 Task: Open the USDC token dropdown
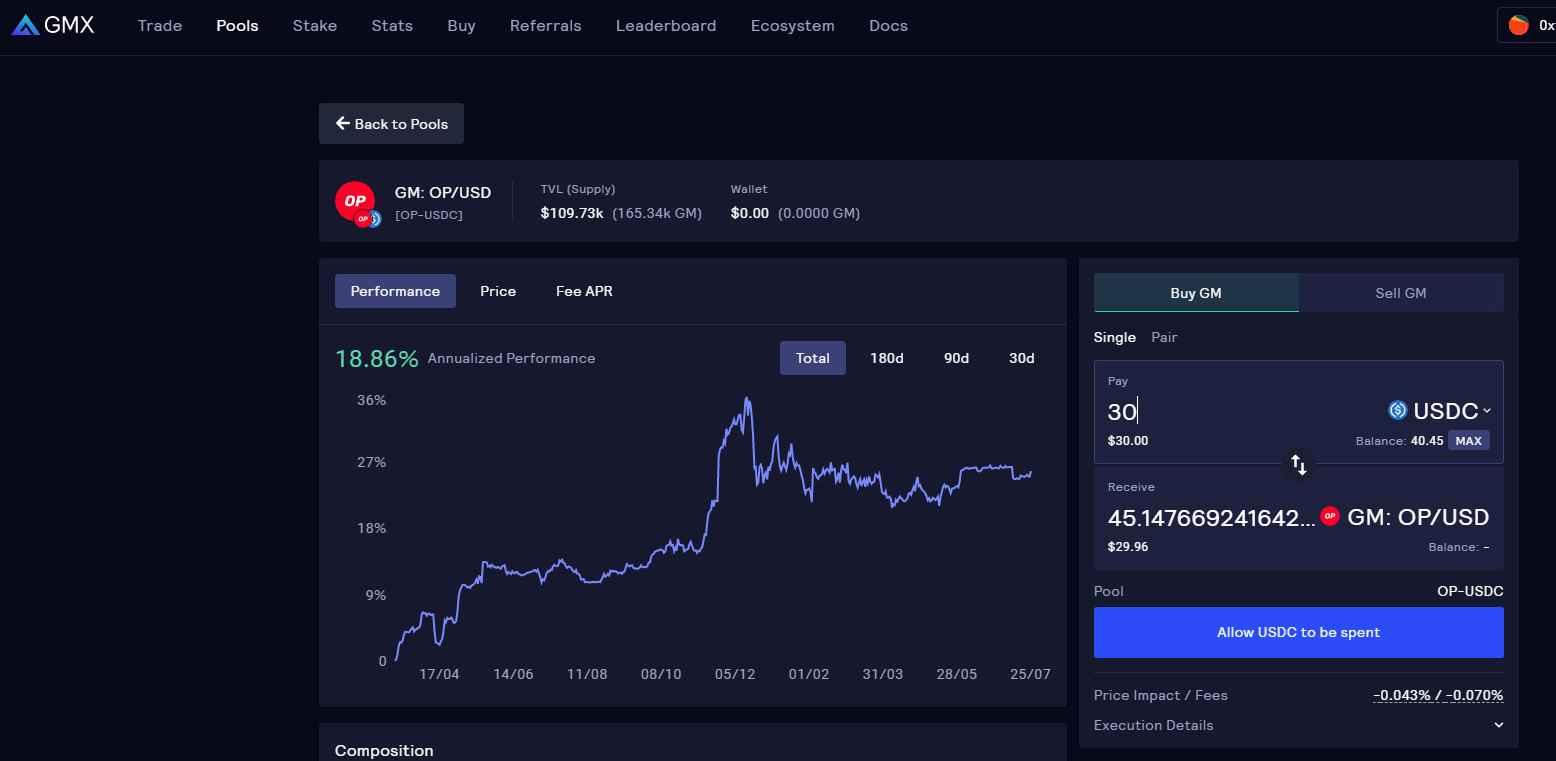[1440, 410]
